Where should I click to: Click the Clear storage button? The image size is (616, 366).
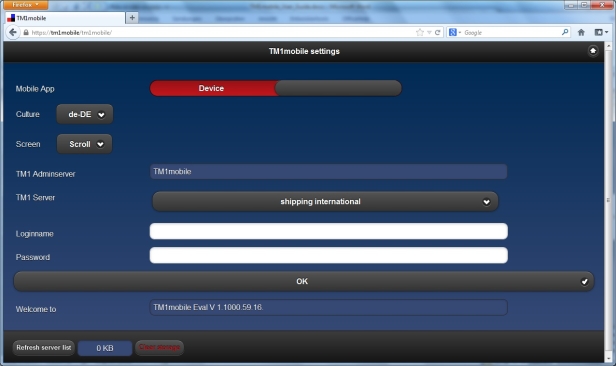pos(159,348)
